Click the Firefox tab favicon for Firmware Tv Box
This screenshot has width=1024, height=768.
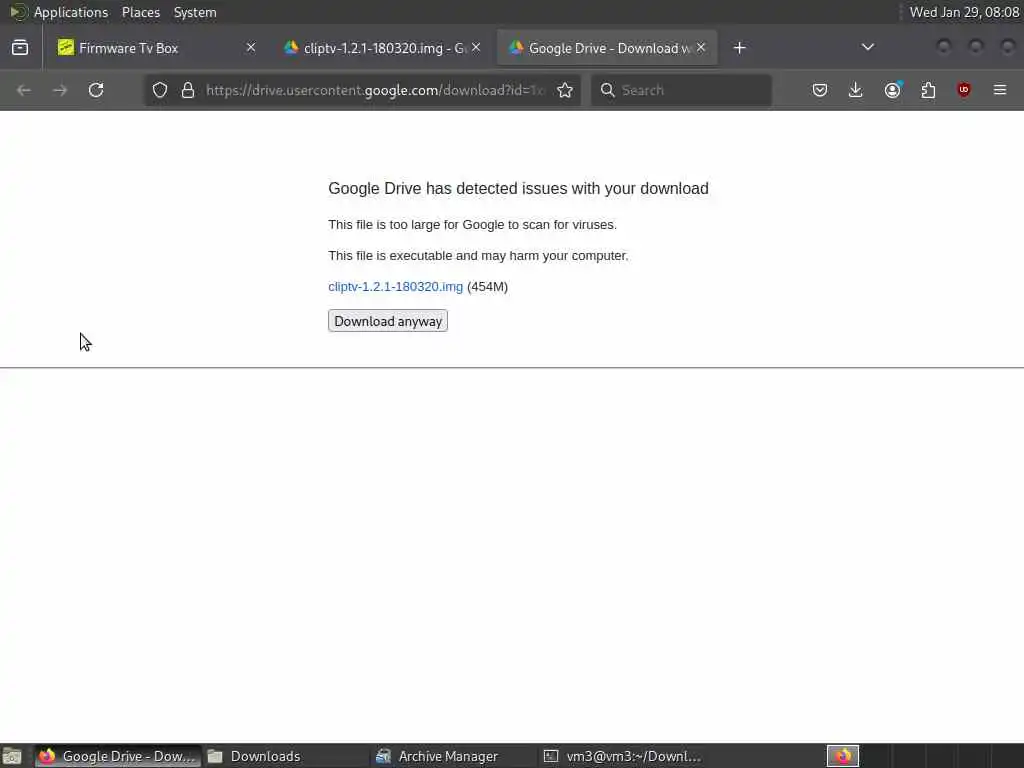(65, 48)
